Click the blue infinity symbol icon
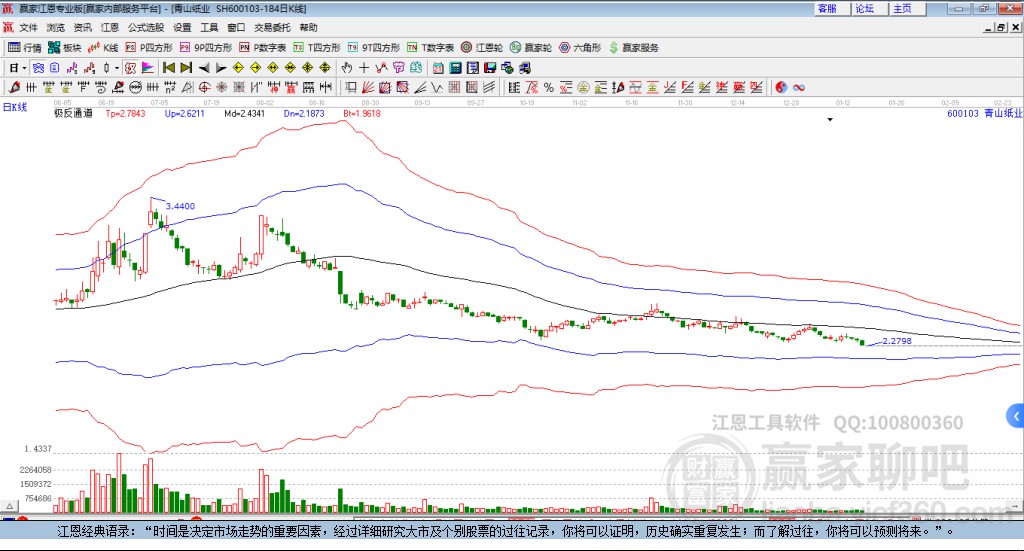Screen dimensions: 1024x551 (x=798, y=87)
